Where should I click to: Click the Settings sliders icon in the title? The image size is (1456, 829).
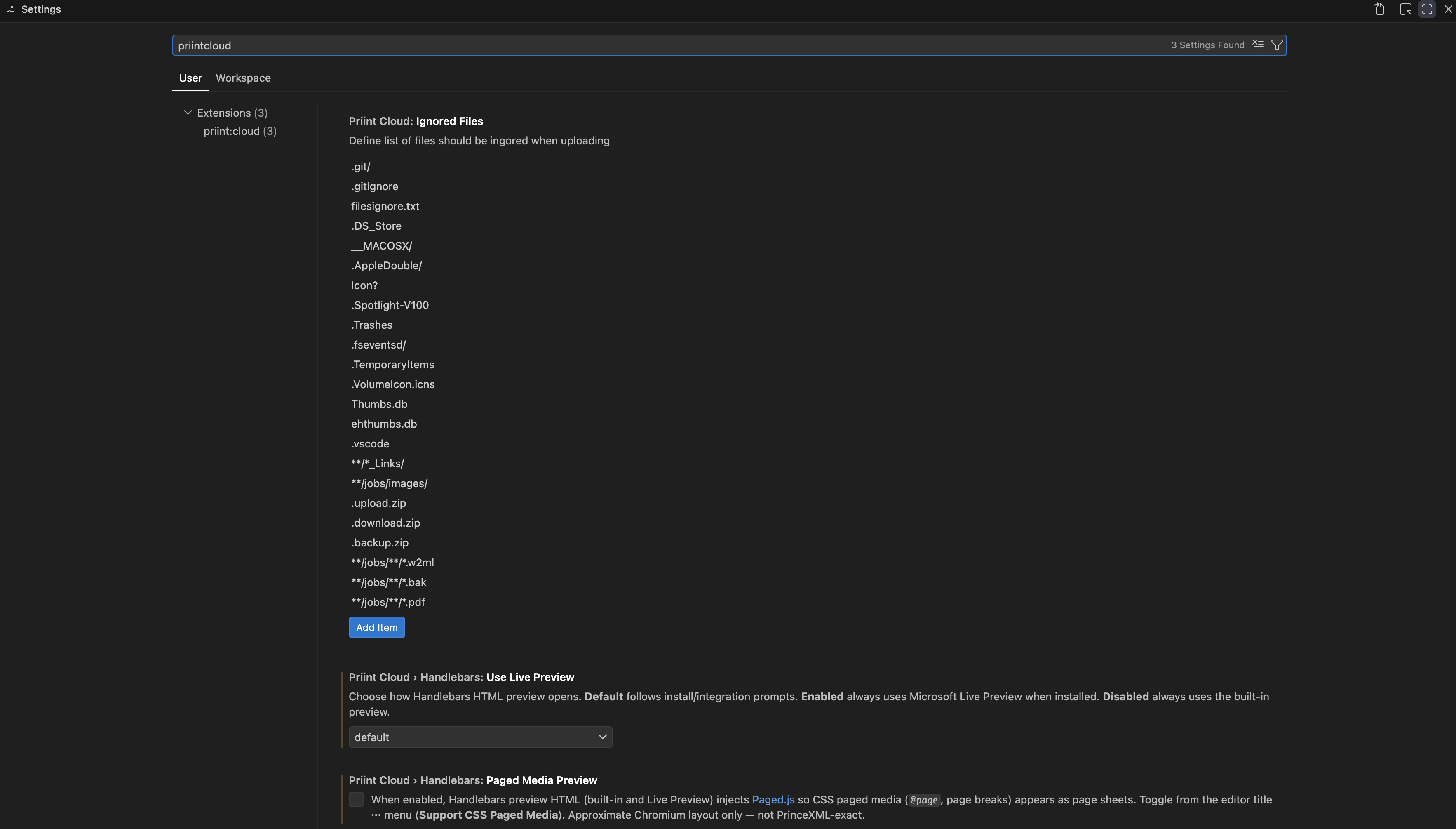10,9
